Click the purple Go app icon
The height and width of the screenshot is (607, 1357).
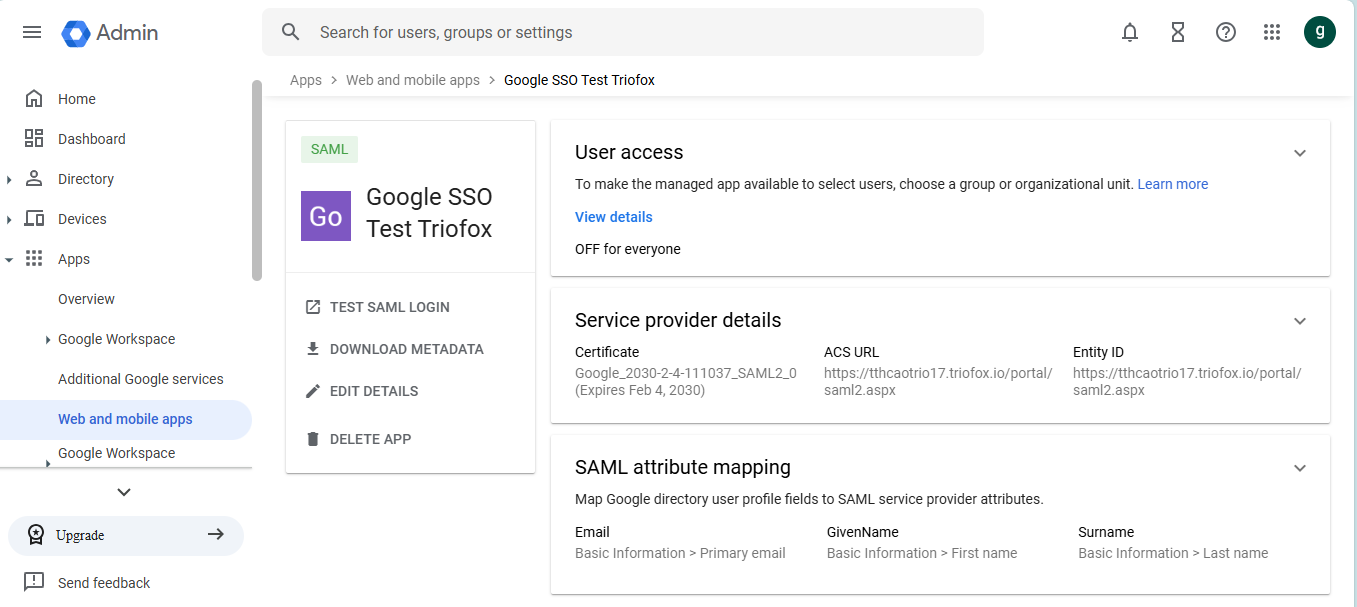coord(326,216)
